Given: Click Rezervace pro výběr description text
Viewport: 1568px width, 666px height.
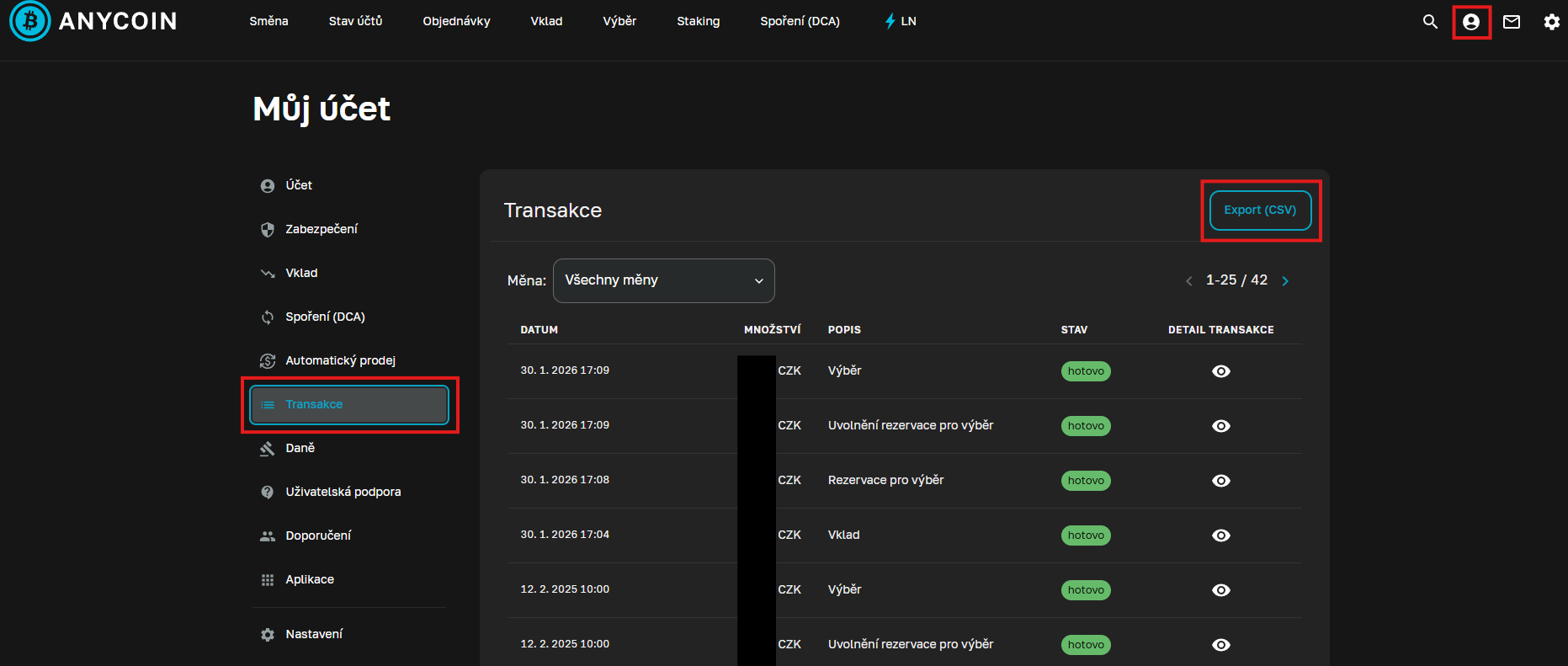Looking at the screenshot, I should coord(885,481).
